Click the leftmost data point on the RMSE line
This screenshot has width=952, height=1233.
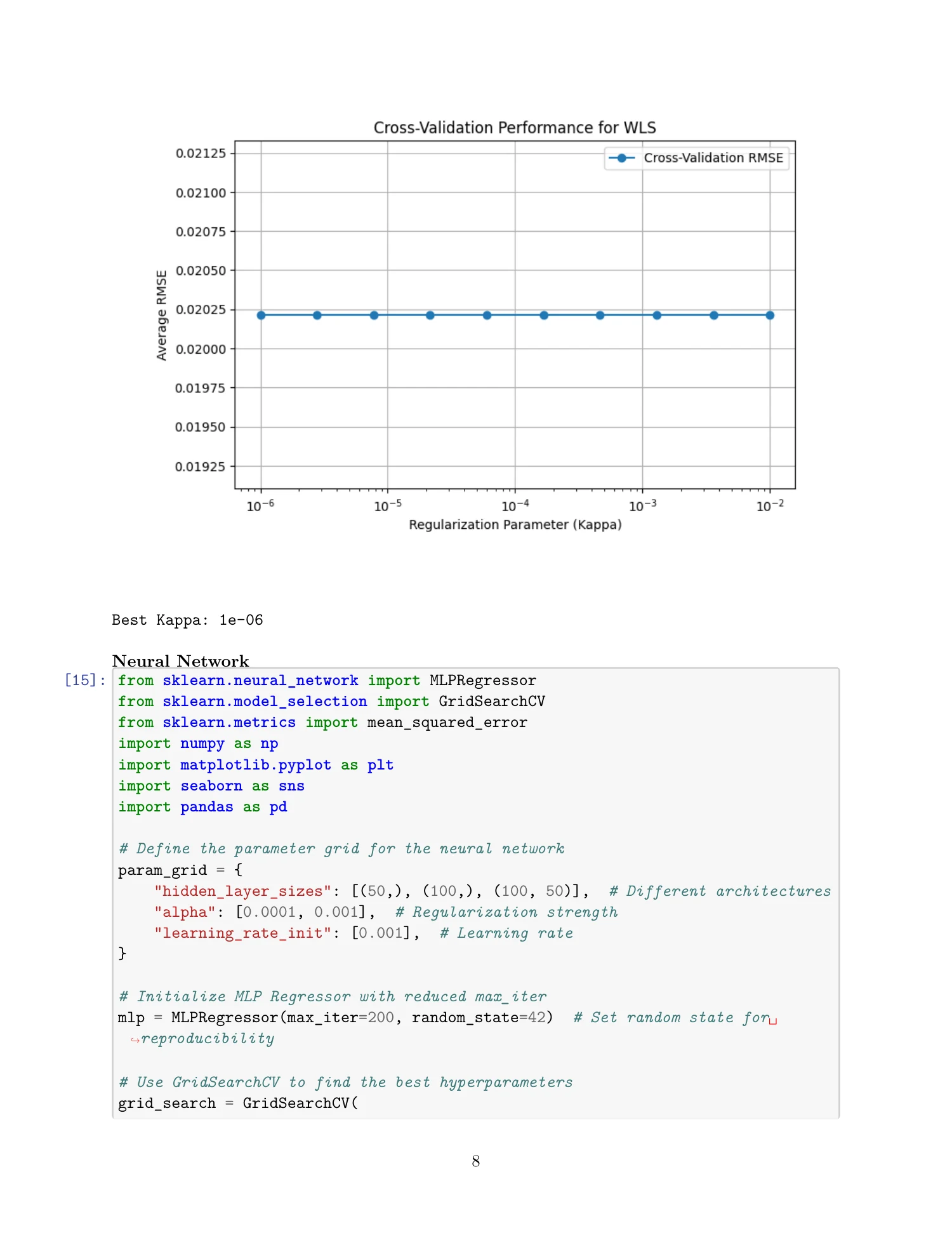[261, 316]
